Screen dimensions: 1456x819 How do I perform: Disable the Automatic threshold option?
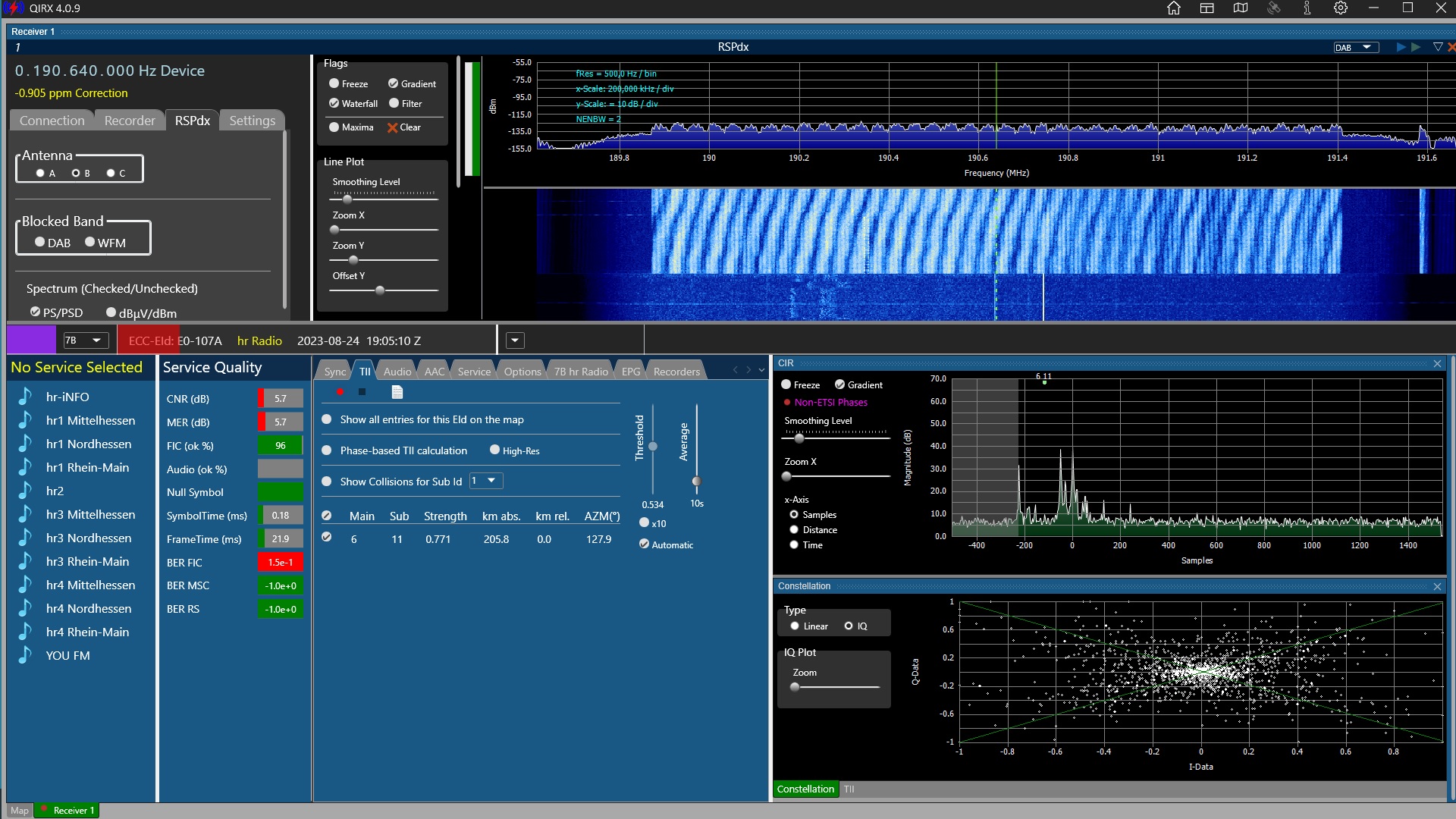pyautogui.click(x=644, y=544)
